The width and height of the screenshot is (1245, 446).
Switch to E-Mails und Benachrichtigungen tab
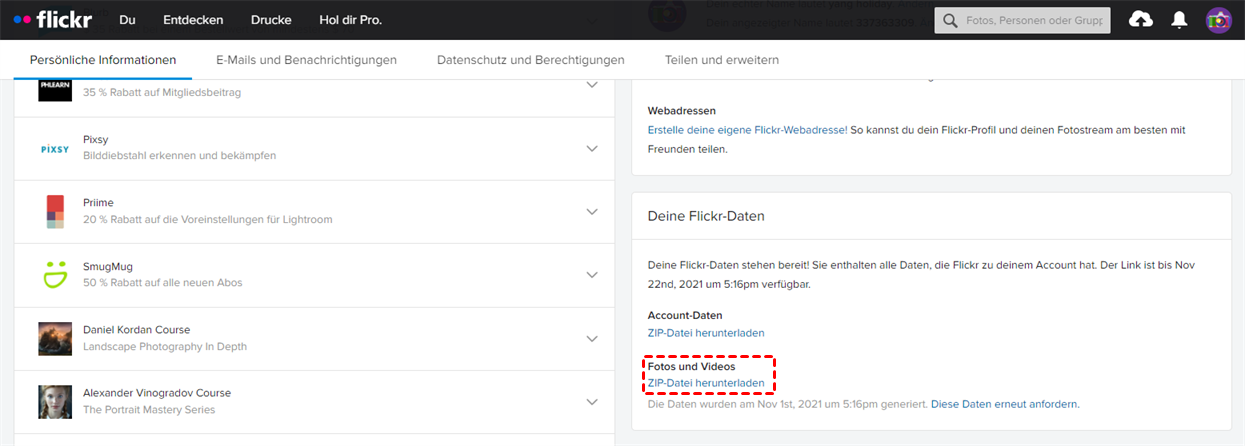point(306,60)
